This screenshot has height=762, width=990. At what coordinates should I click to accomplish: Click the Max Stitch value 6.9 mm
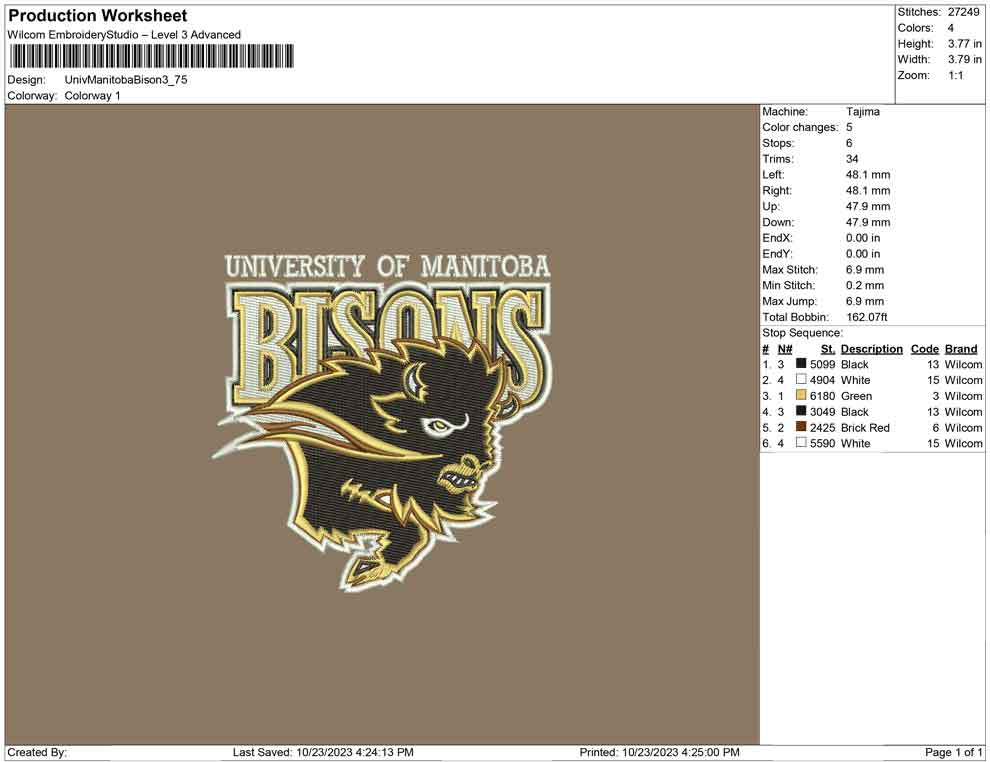coord(865,270)
